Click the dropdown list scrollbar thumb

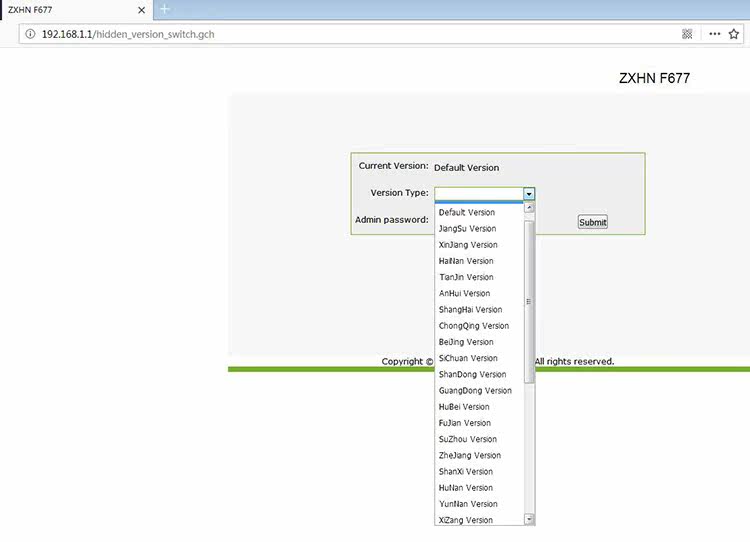click(x=529, y=302)
